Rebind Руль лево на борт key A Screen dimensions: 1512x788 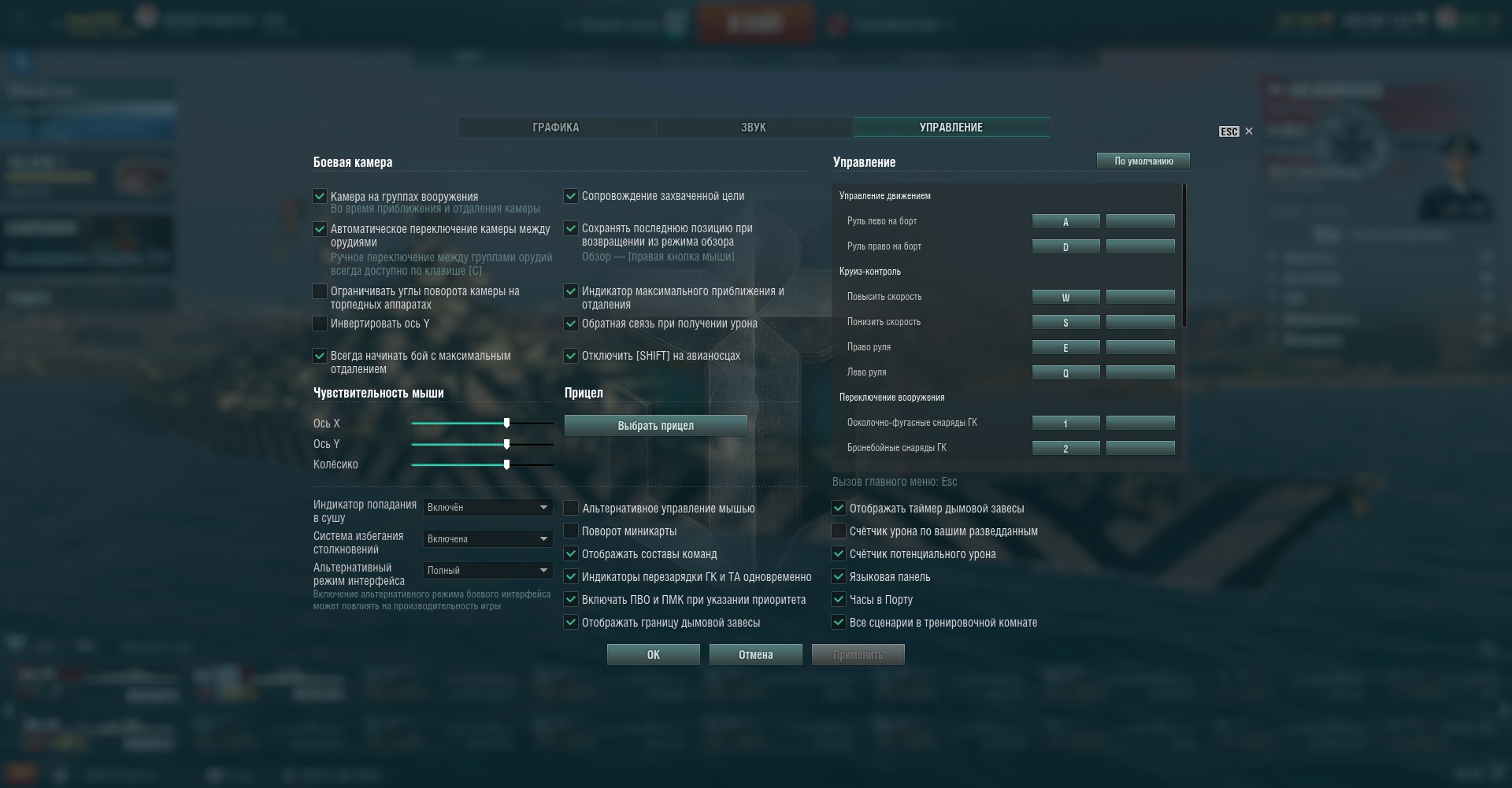pyautogui.click(x=1066, y=222)
